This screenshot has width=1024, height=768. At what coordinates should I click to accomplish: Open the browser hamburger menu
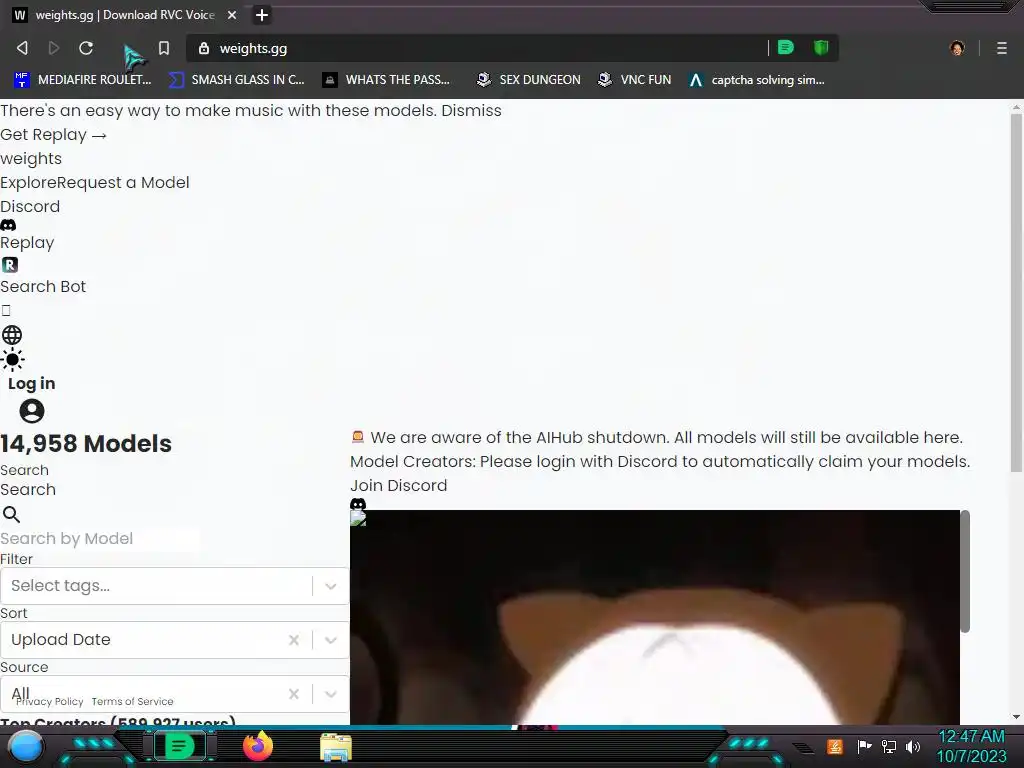click(x=1002, y=48)
